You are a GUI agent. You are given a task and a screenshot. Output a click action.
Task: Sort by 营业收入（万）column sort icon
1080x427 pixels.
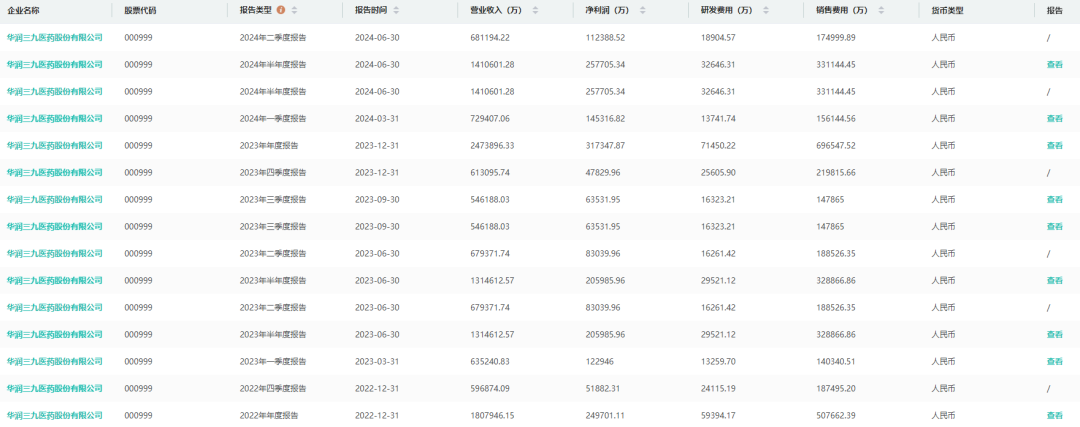[x=535, y=10]
